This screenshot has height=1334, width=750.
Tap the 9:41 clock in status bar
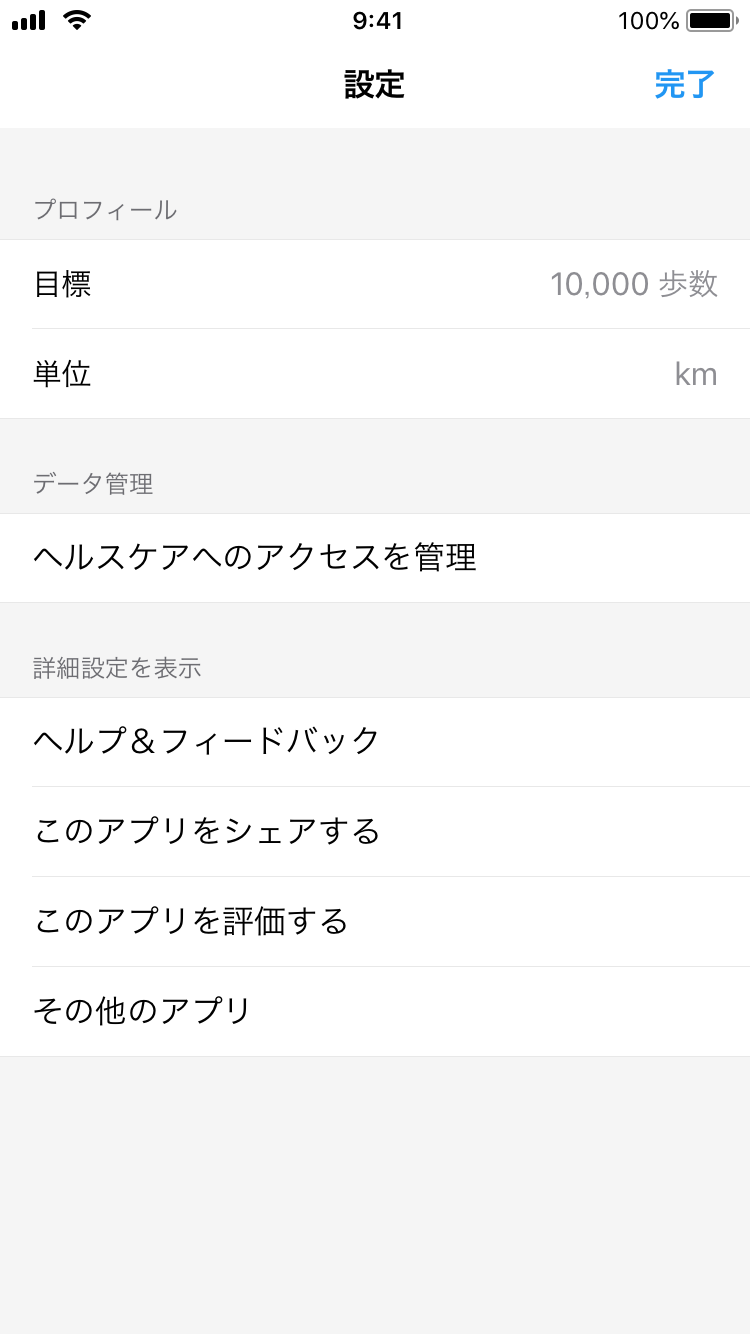click(x=377, y=20)
